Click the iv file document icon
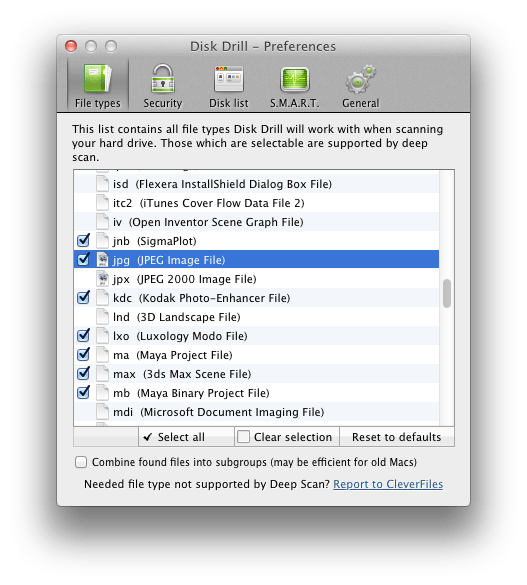The image size is (527, 585). click(102, 222)
